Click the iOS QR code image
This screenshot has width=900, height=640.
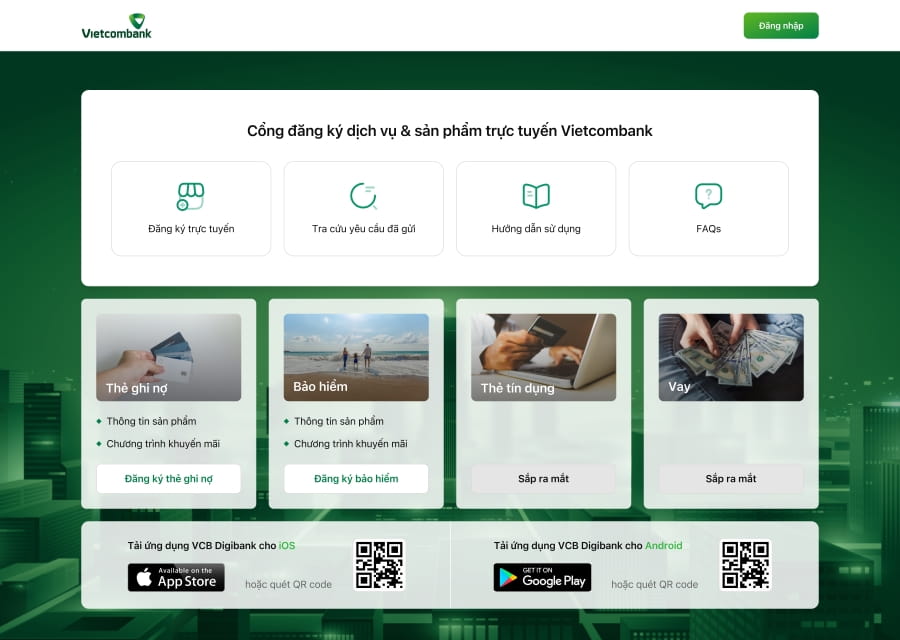tap(379, 566)
